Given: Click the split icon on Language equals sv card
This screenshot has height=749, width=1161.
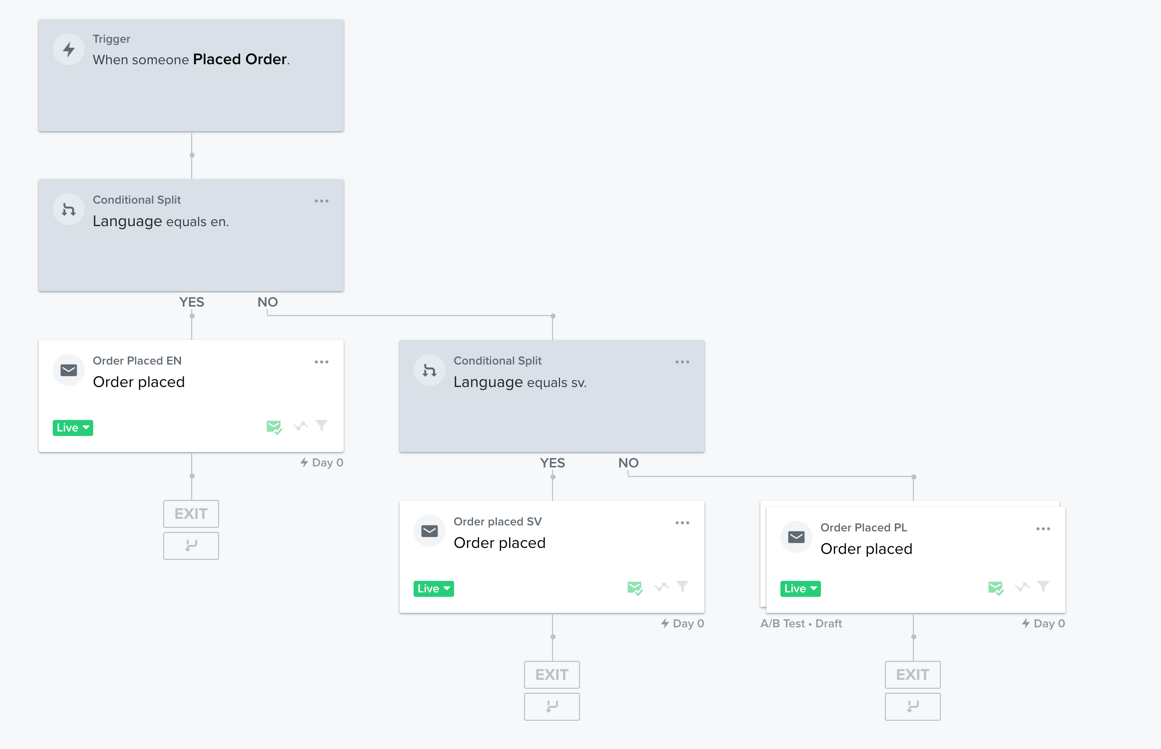Looking at the screenshot, I should tap(429, 370).
